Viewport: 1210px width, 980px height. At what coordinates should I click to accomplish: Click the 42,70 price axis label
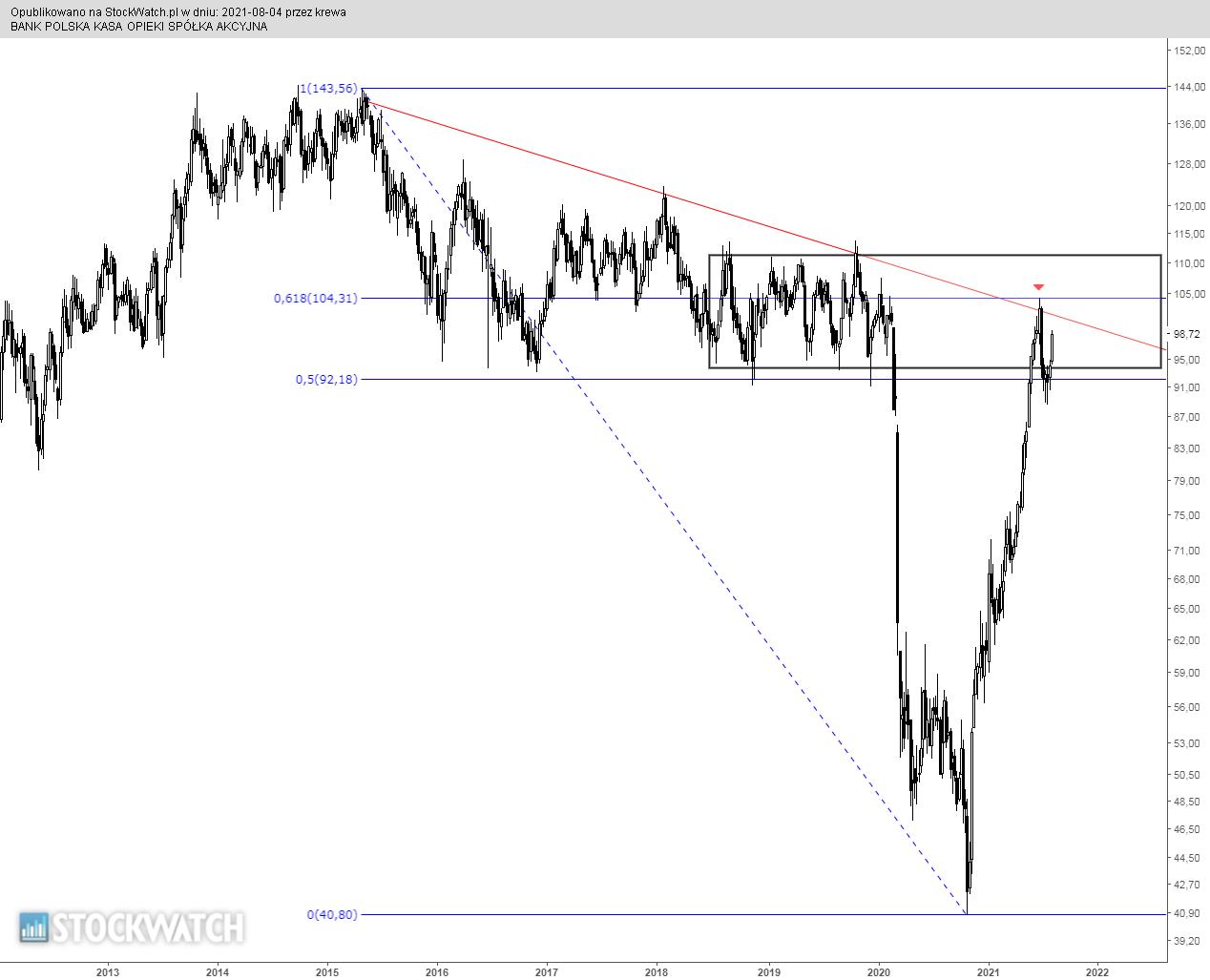[1188, 886]
